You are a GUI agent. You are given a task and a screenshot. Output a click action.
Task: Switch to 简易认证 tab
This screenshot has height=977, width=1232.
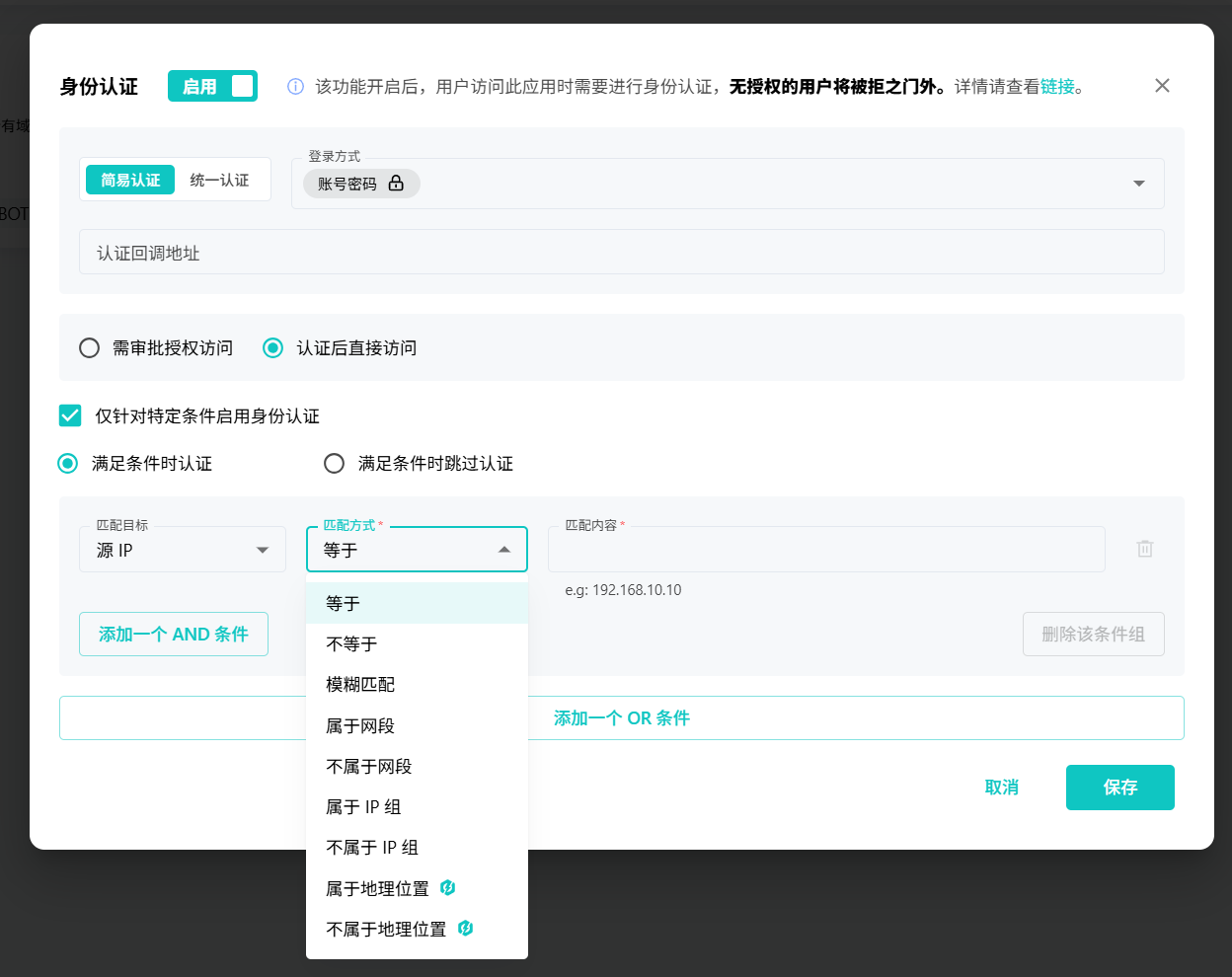pyautogui.click(x=130, y=180)
